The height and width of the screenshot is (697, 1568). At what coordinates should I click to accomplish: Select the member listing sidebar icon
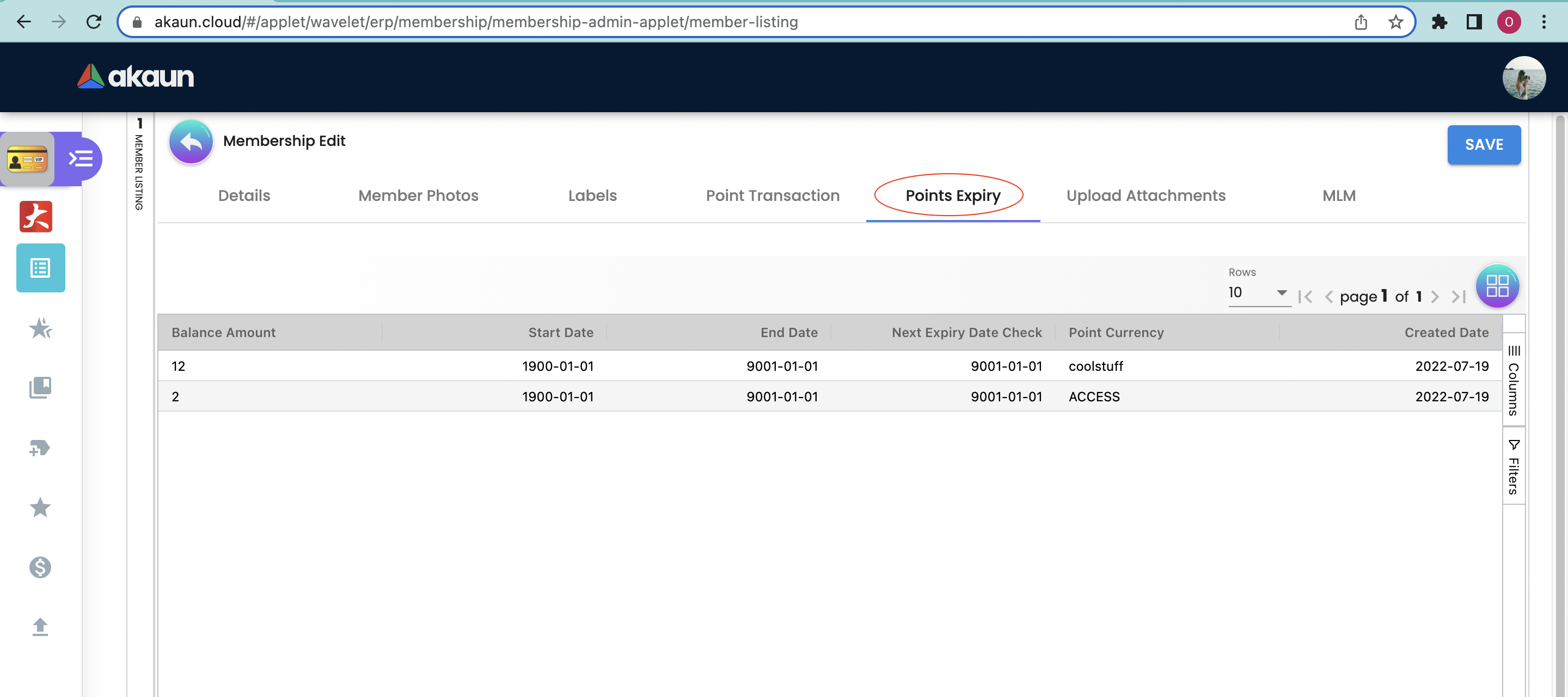tap(41, 268)
